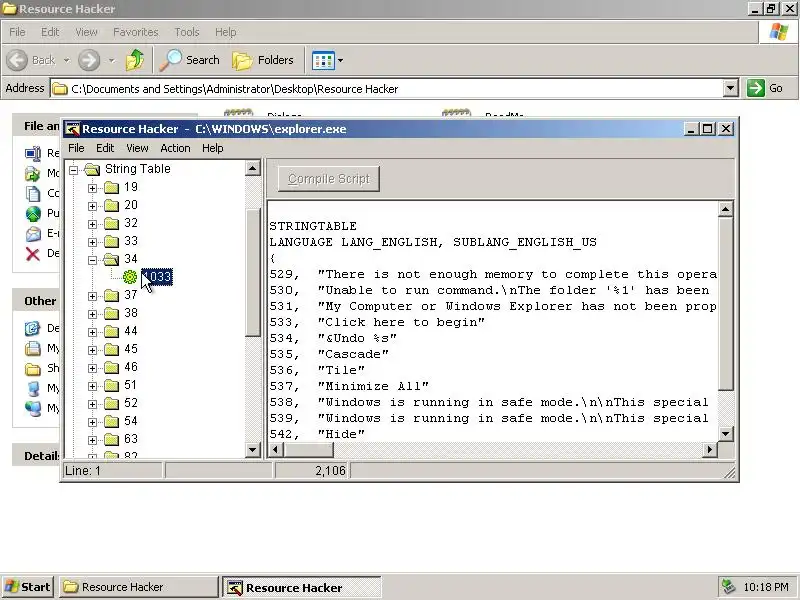Click the active Resource Hacker taskbar button
The image size is (800, 600).
tap(302, 587)
